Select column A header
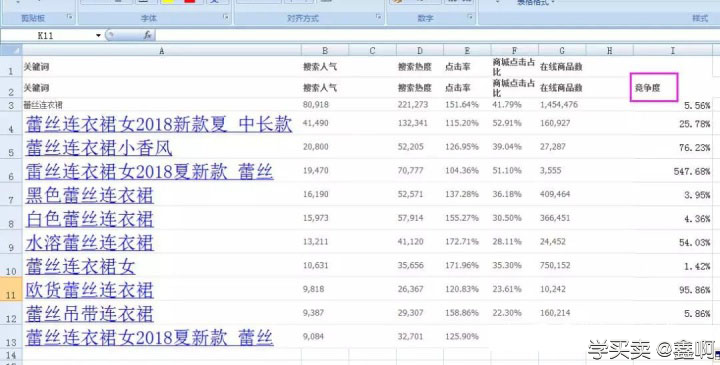720x365 pixels. [162, 51]
